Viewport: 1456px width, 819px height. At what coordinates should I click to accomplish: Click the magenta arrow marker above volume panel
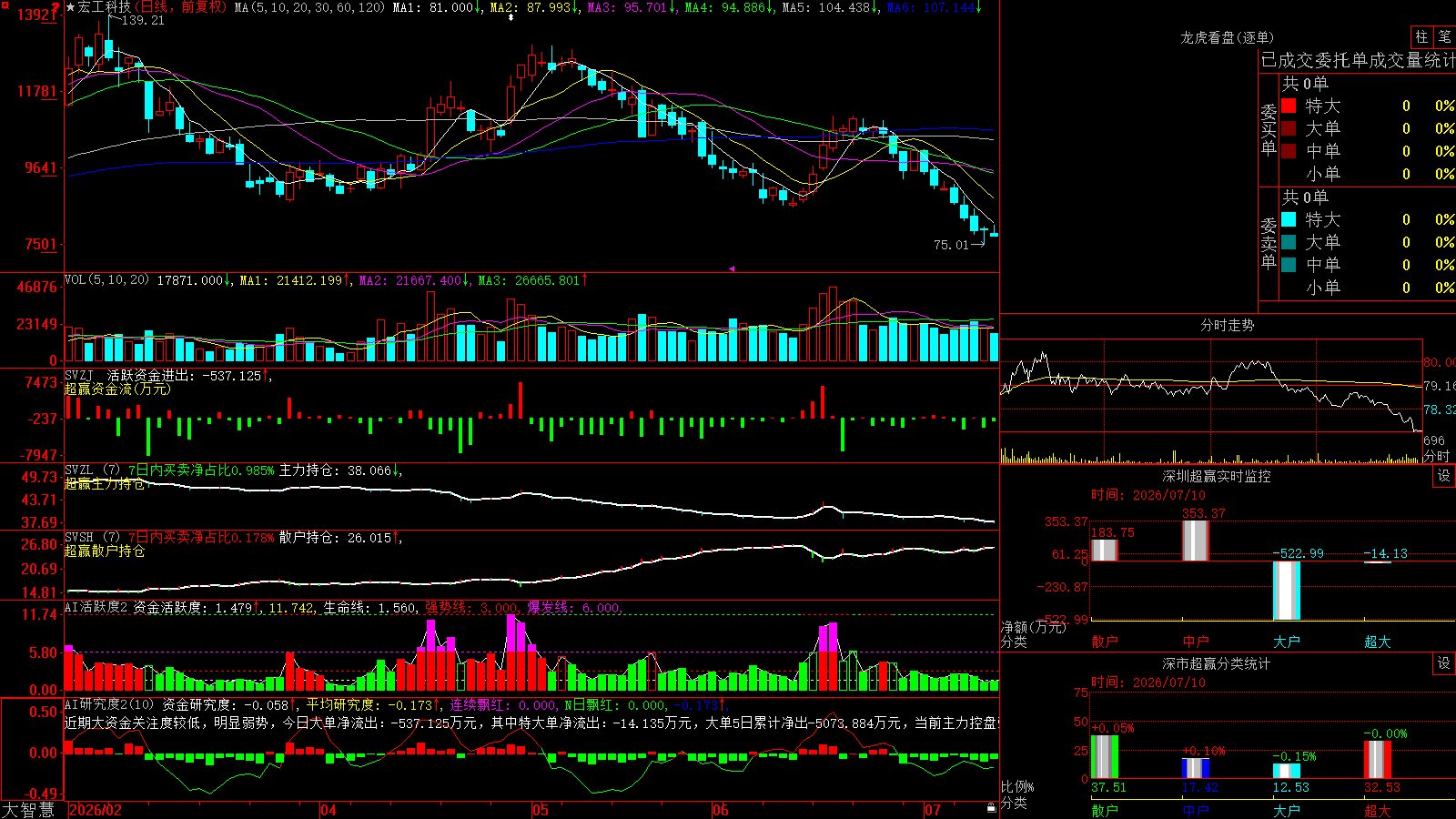pos(732,268)
